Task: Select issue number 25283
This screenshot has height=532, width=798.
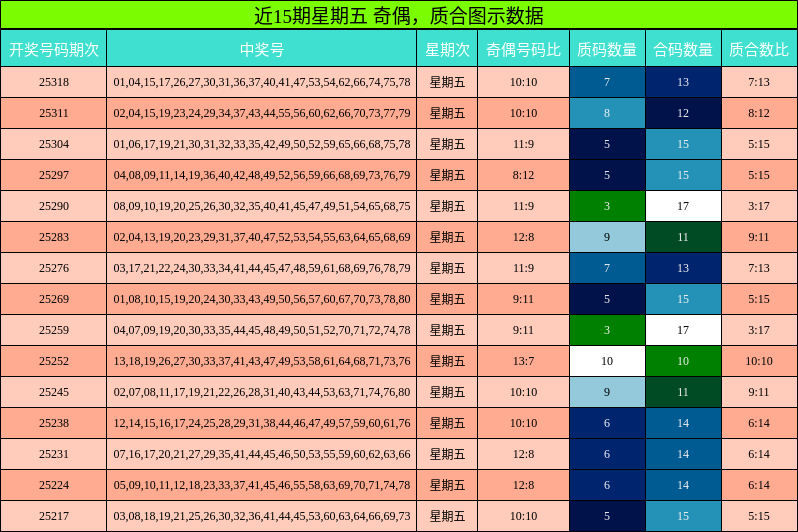Action: [53, 238]
